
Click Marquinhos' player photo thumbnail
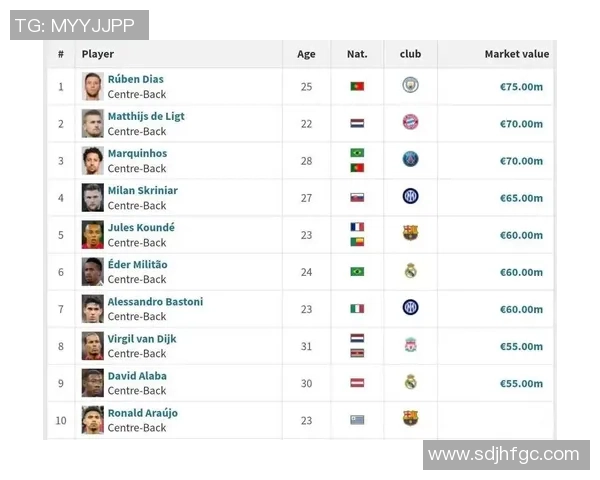(x=93, y=160)
